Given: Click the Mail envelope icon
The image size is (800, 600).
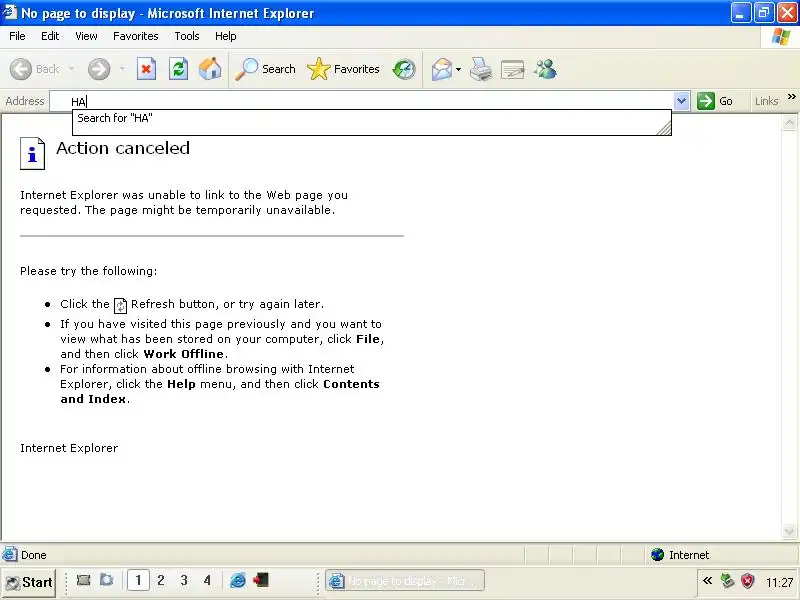Looking at the screenshot, I should tap(442, 69).
